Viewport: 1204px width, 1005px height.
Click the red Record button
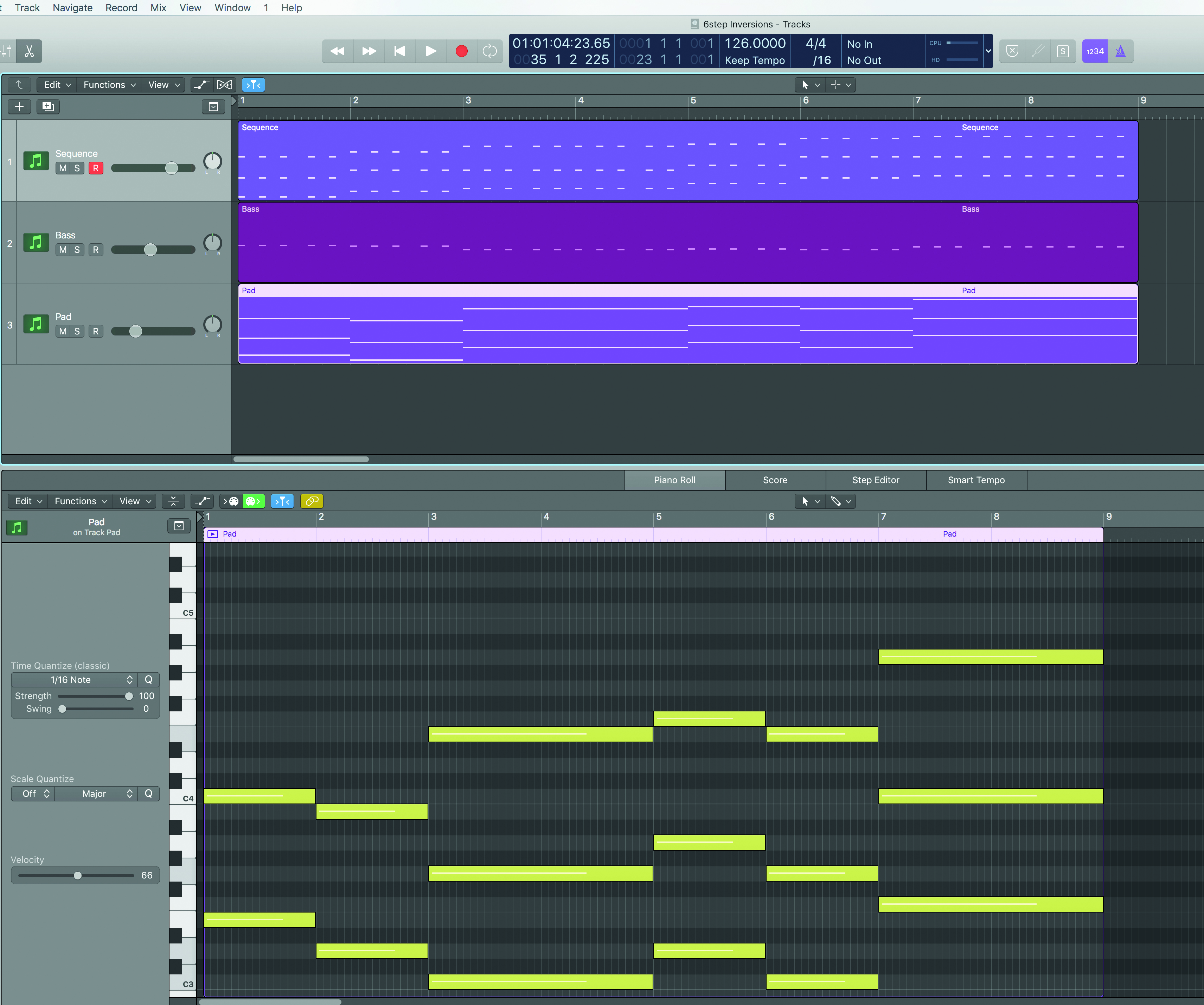pos(462,51)
